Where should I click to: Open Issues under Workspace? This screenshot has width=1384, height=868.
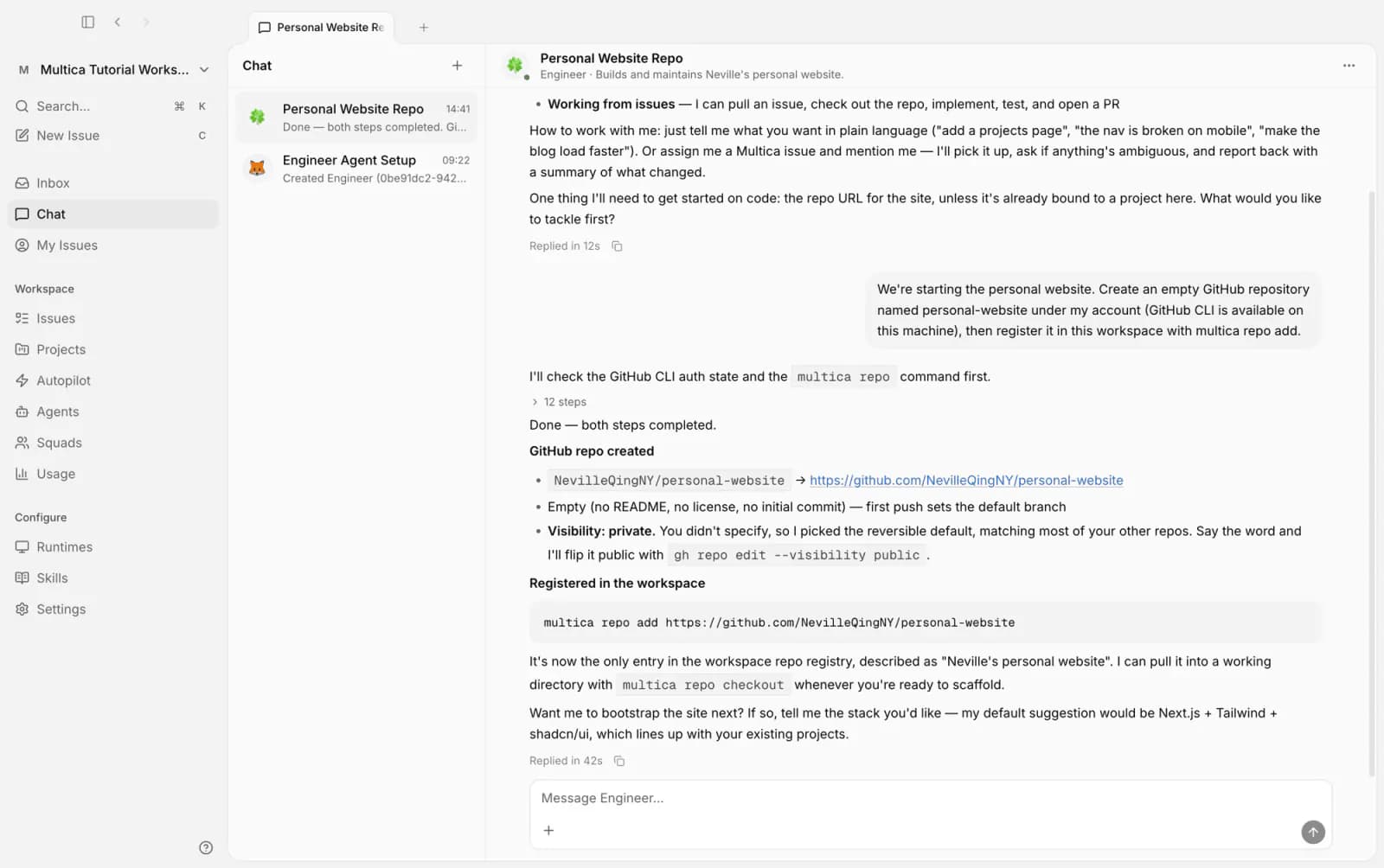[x=113, y=318]
